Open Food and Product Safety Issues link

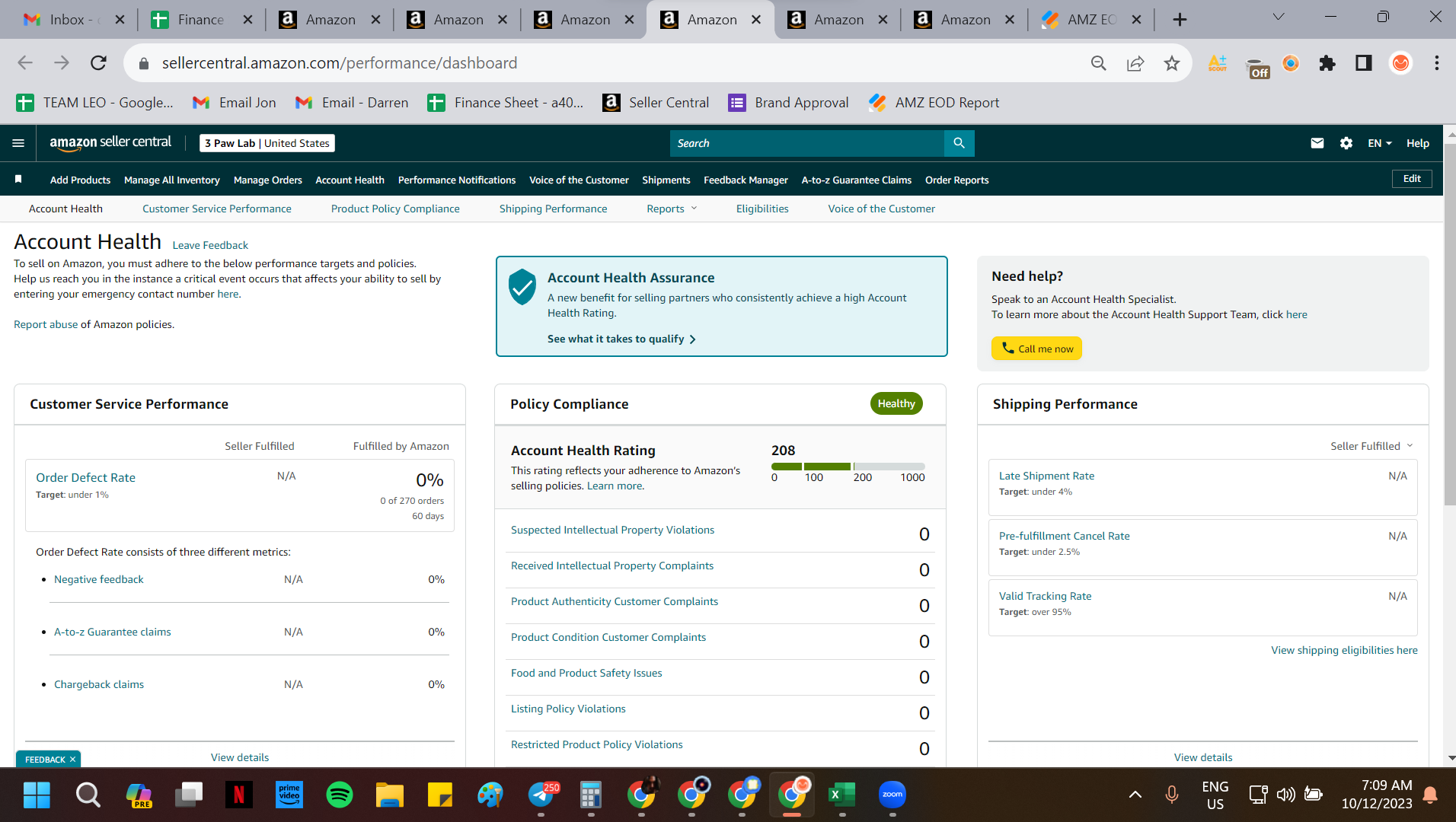(x=586, y=673)
